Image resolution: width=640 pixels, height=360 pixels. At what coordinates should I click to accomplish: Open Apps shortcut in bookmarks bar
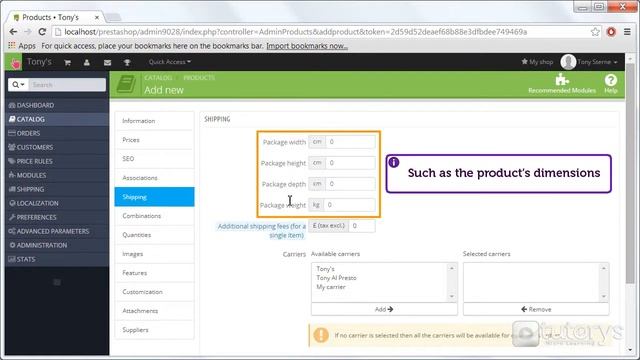pyautogui.click(x=22, y=46)
